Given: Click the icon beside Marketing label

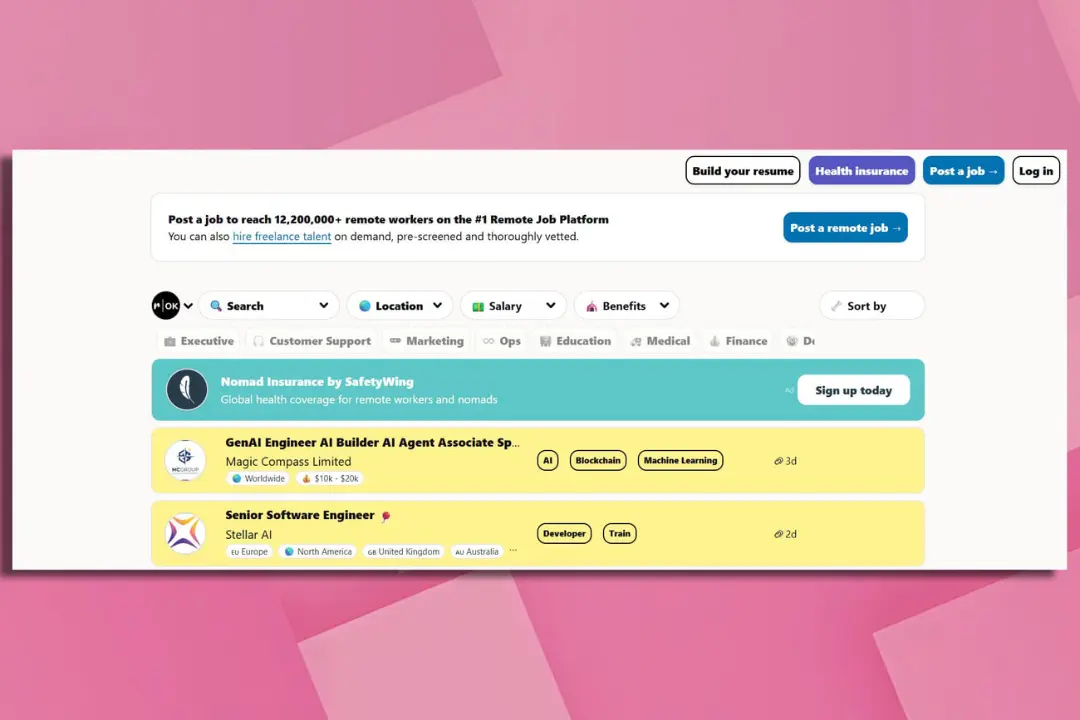Looking at the screenshot, I should (395, 341).
